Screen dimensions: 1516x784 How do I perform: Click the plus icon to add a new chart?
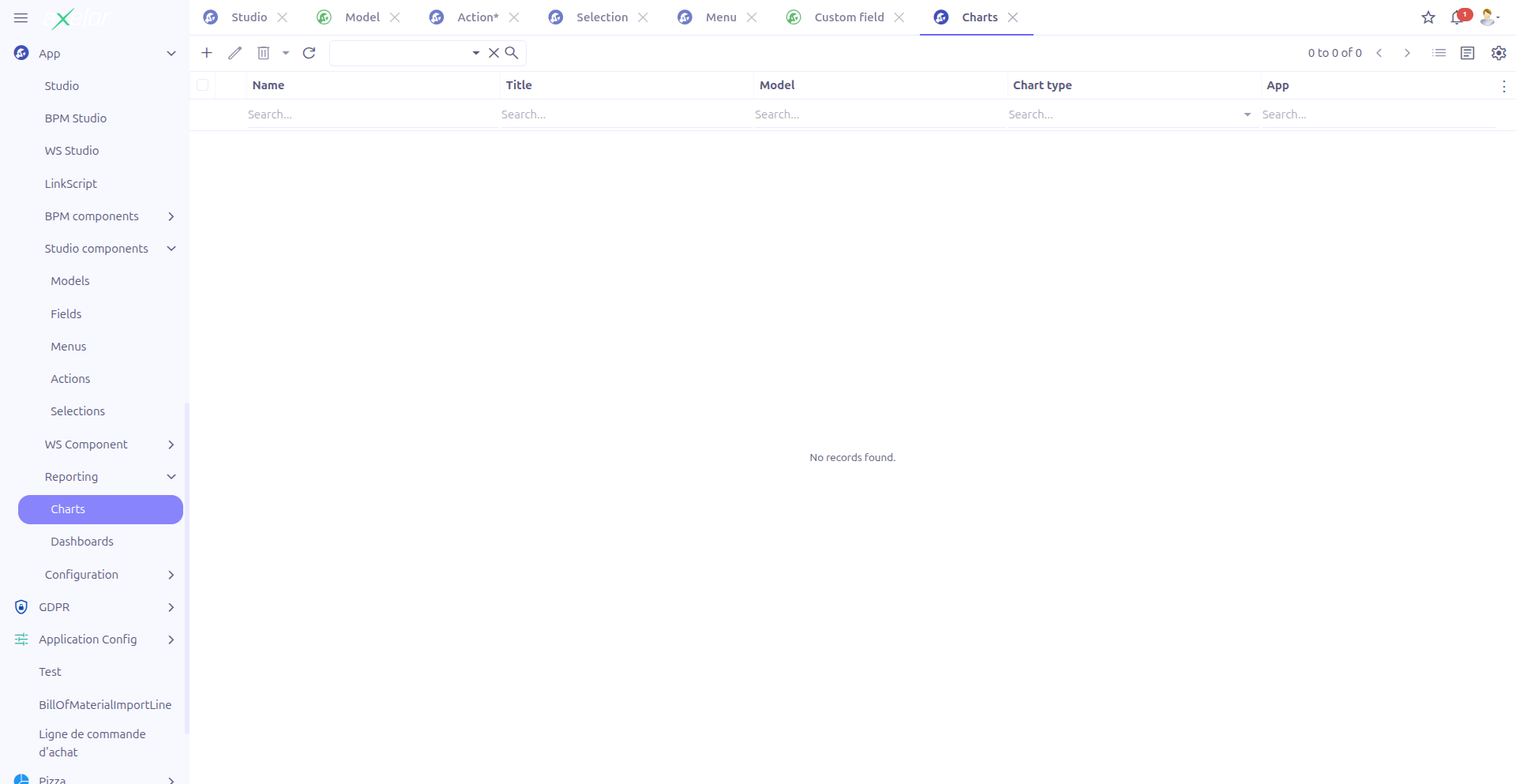[207, 53]
